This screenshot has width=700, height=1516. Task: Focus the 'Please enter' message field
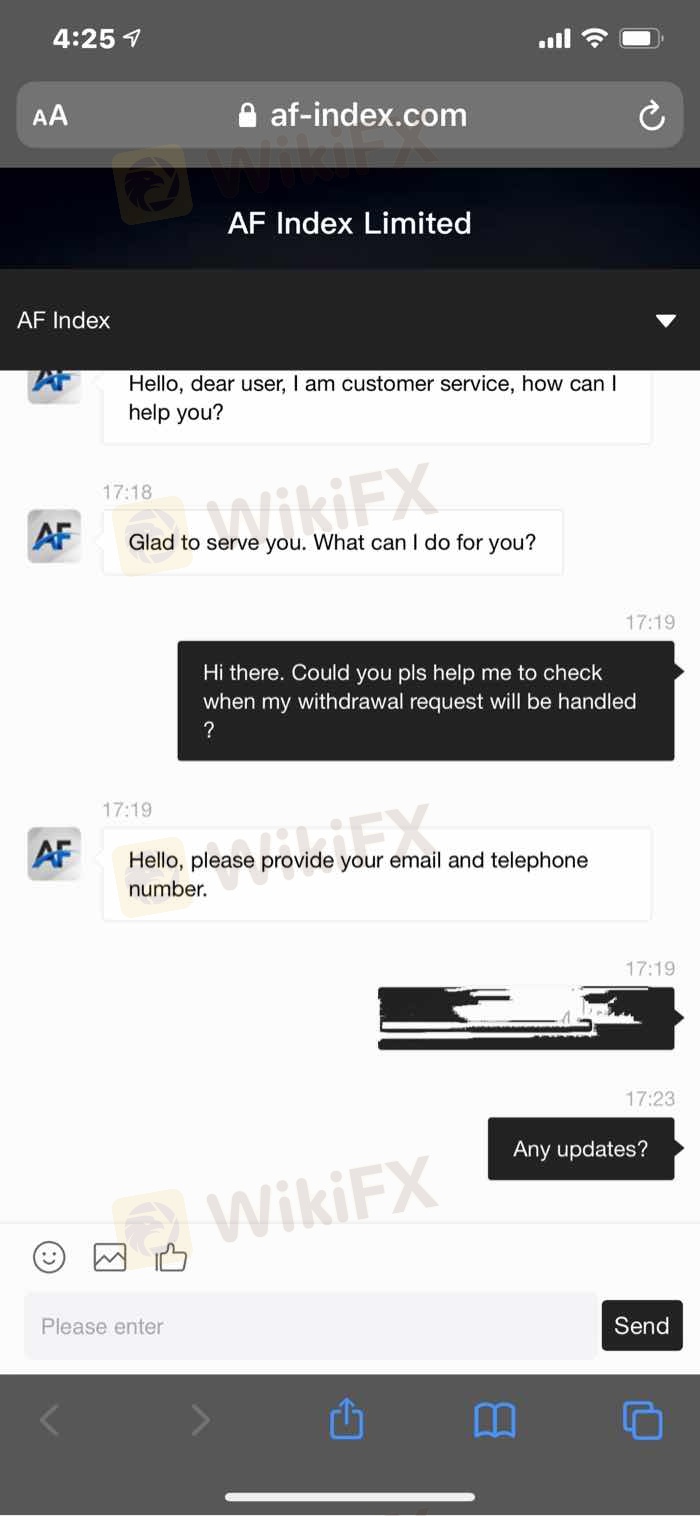pos(310,1326)
